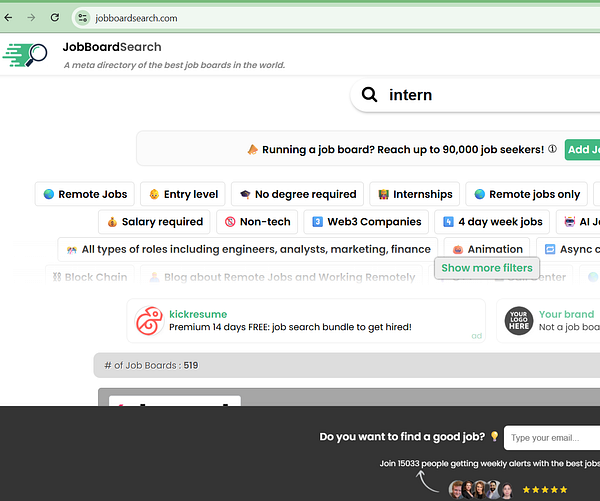Select the 'All types of roles' filter chip
600x501 pixels.
pos(248,249)
